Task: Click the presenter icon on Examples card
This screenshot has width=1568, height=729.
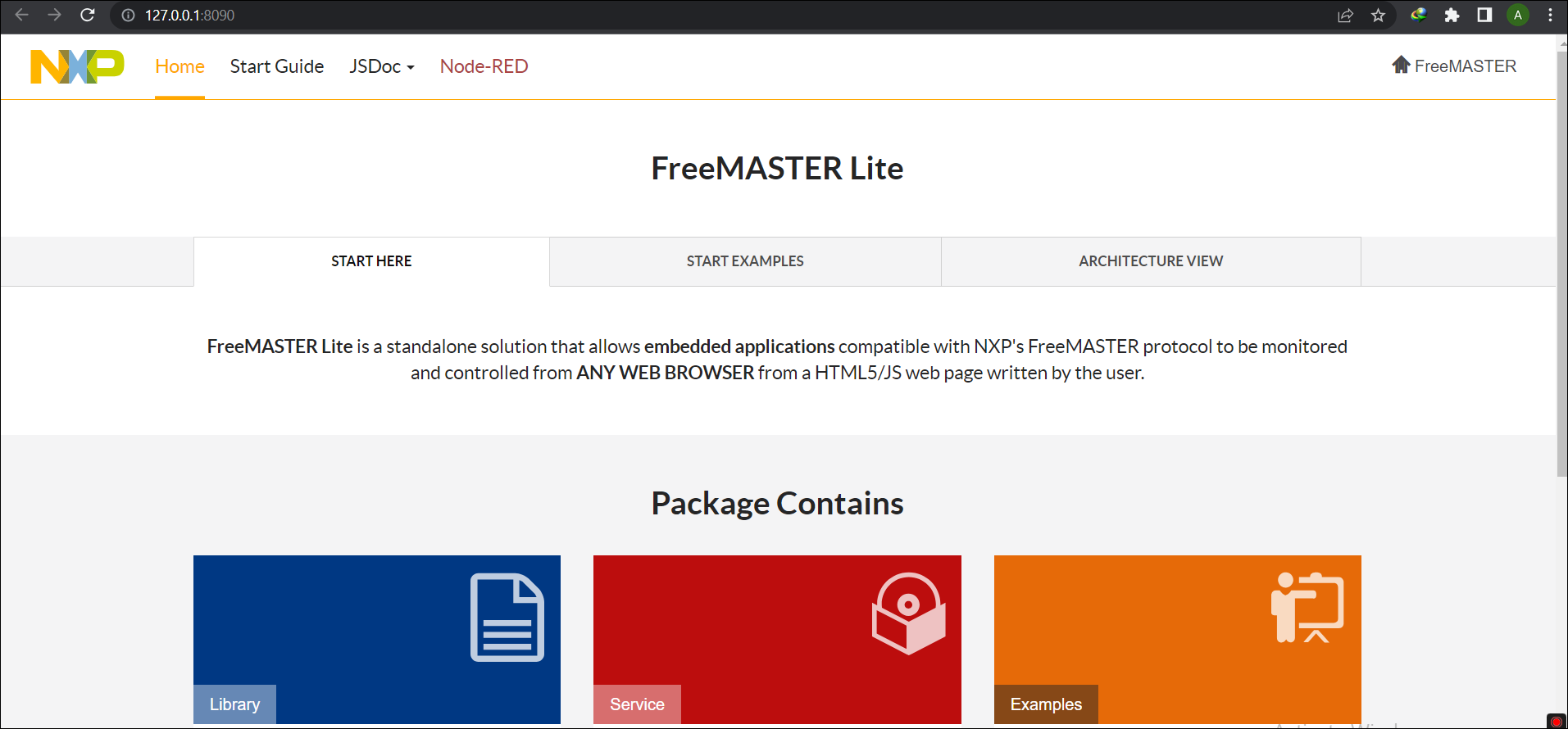Action: coord(1307,607)
